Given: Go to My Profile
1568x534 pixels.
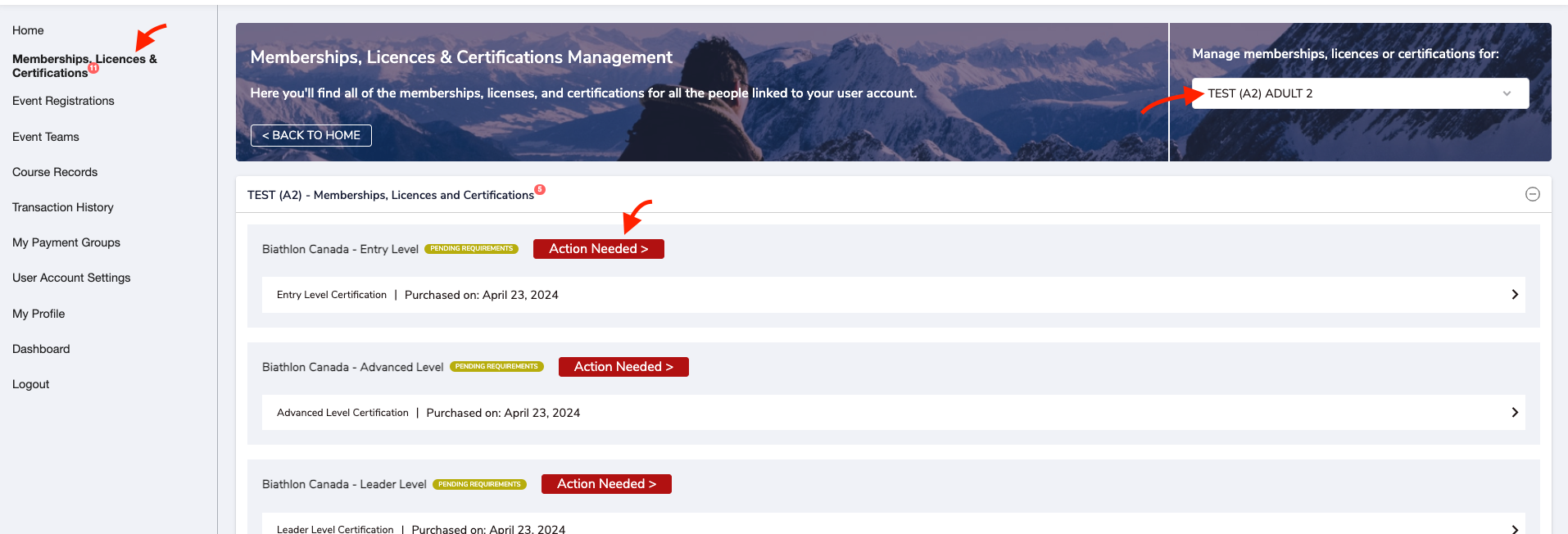Looking at the screenshot, I should (x=39, y=314).
